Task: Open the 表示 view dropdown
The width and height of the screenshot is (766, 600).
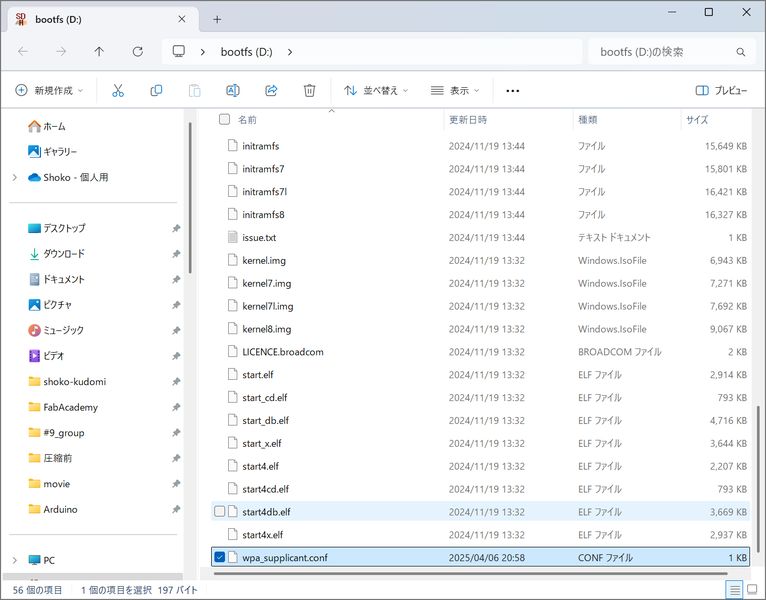Action: pos(455,90)
